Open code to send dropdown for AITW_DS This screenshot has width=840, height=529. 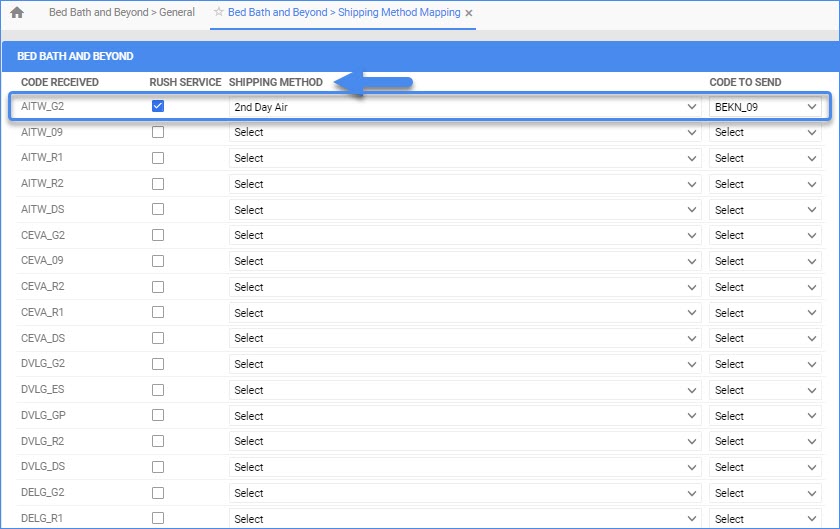pos(765,210)
